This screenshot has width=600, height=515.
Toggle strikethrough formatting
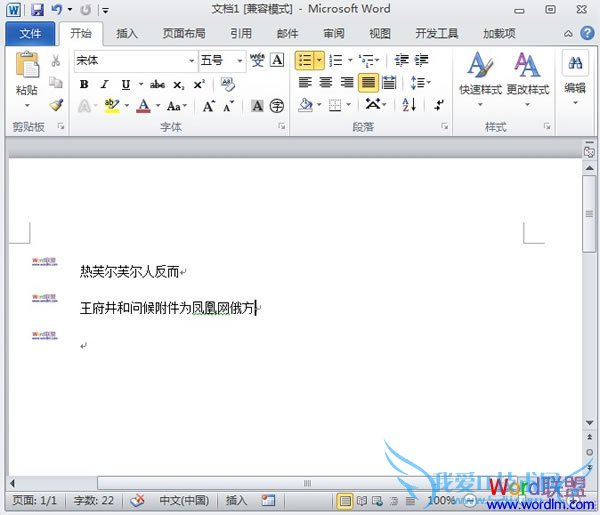pos(157,84)
